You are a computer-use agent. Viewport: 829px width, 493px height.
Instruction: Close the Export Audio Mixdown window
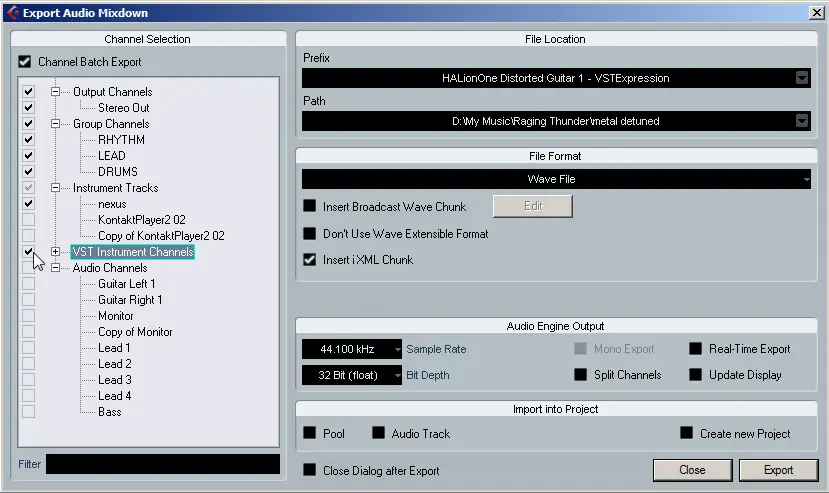tap(815, 12)
